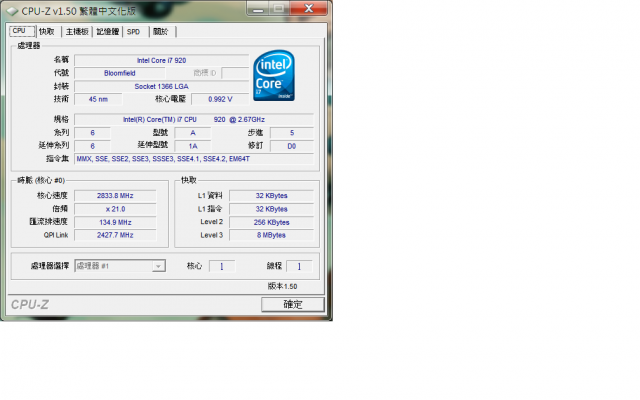
Task: Click the 修訂 D0 revision value
Action: (x=292, y=146)
